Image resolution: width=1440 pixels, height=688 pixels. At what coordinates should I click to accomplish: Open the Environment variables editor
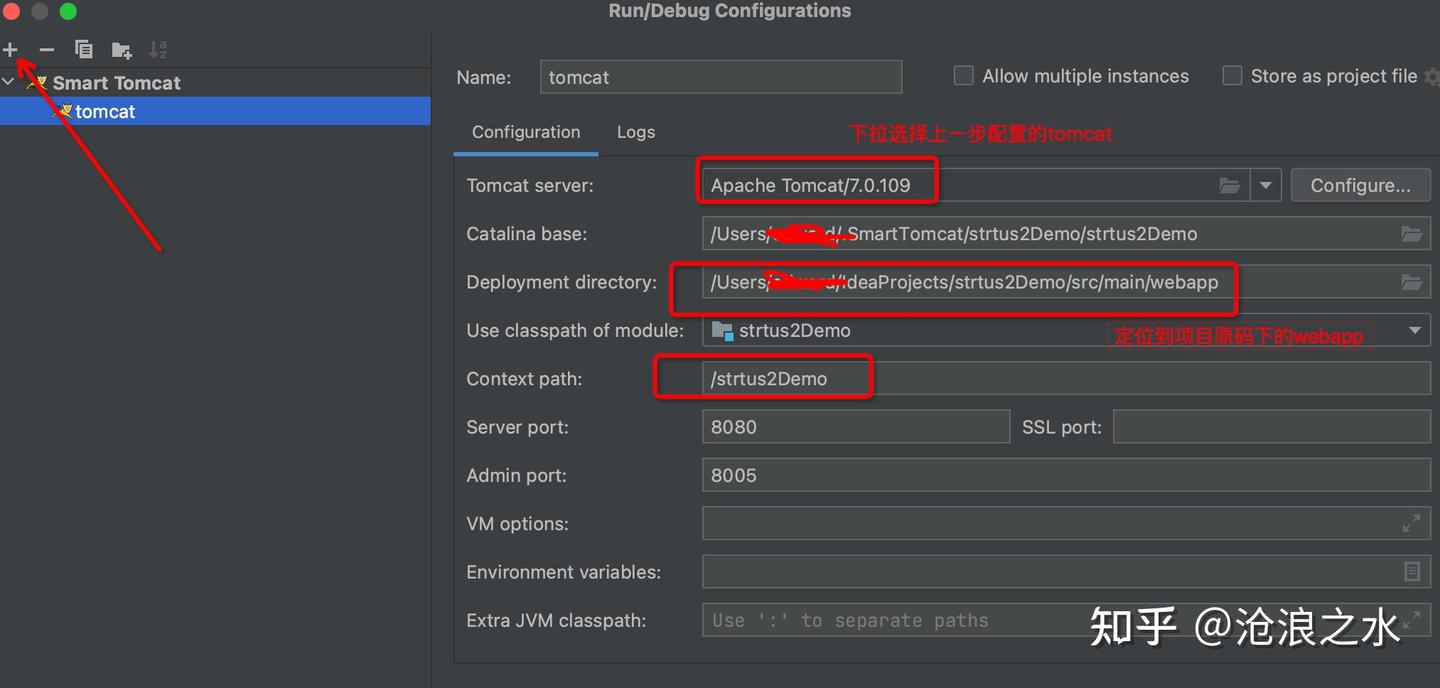[x=1411, y=572]
